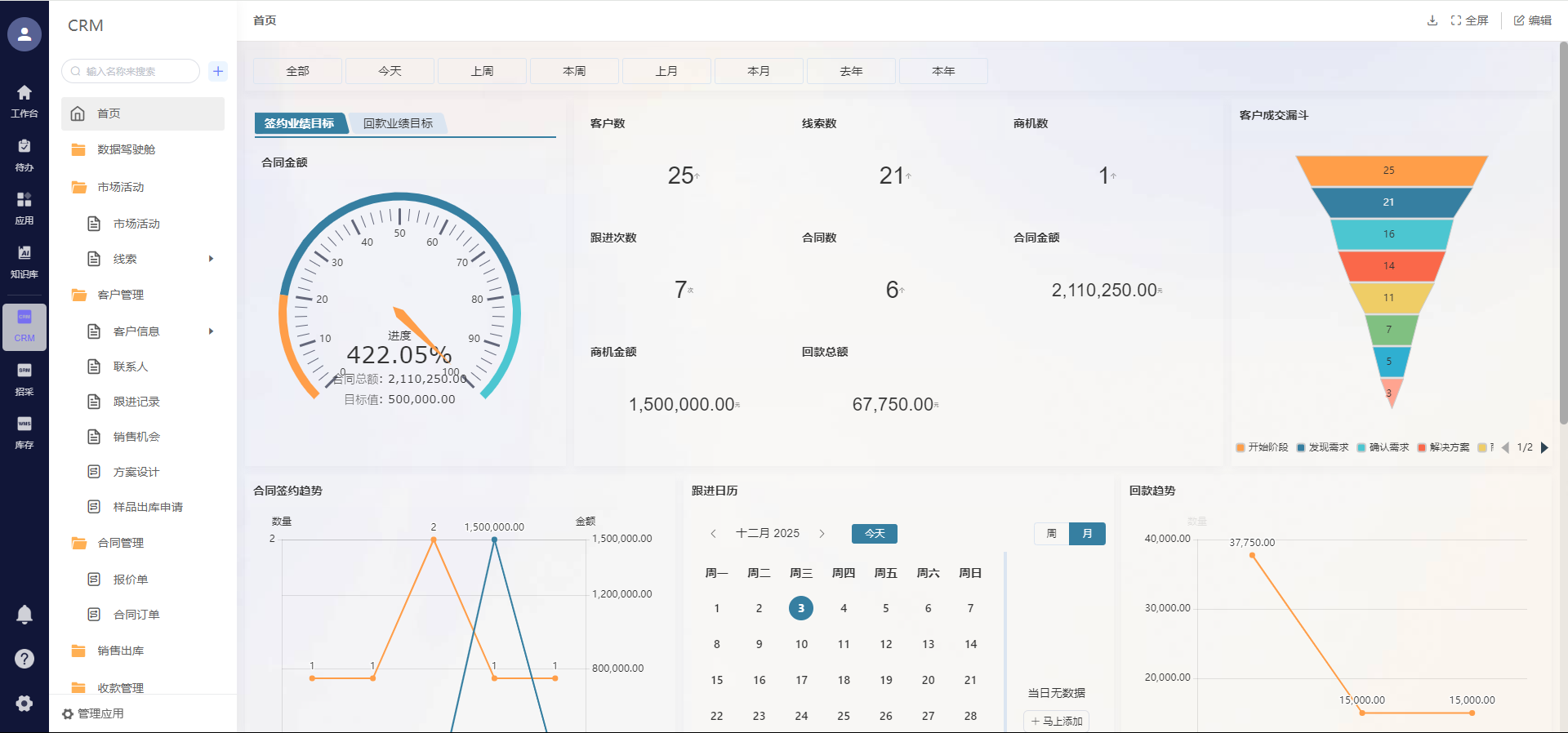Open the 招采 module icon
The width and height of the screenshot is (1568, 733).
(24, 379)
